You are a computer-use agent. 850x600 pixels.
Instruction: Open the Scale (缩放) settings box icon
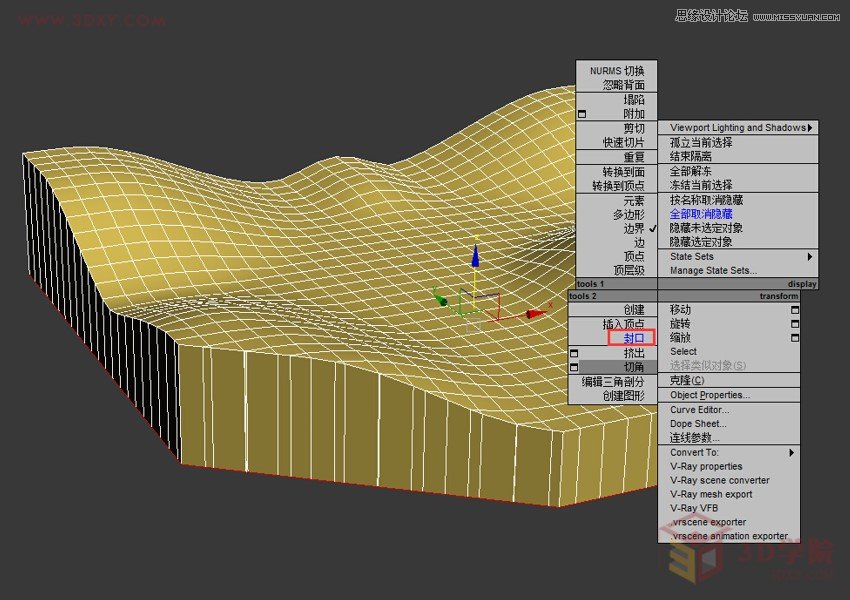point(794,339)
